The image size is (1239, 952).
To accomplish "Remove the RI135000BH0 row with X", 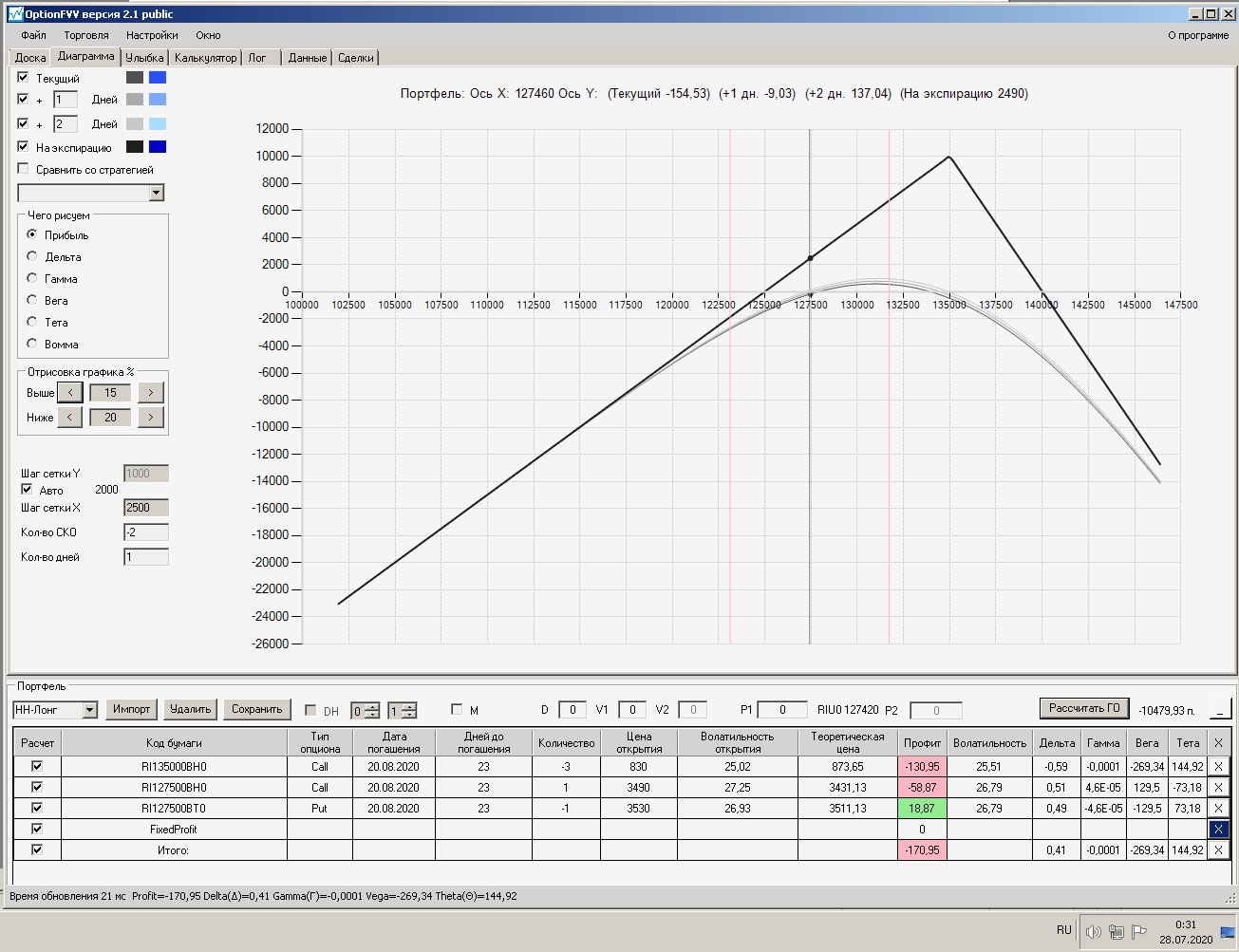I will [1219, 767].
